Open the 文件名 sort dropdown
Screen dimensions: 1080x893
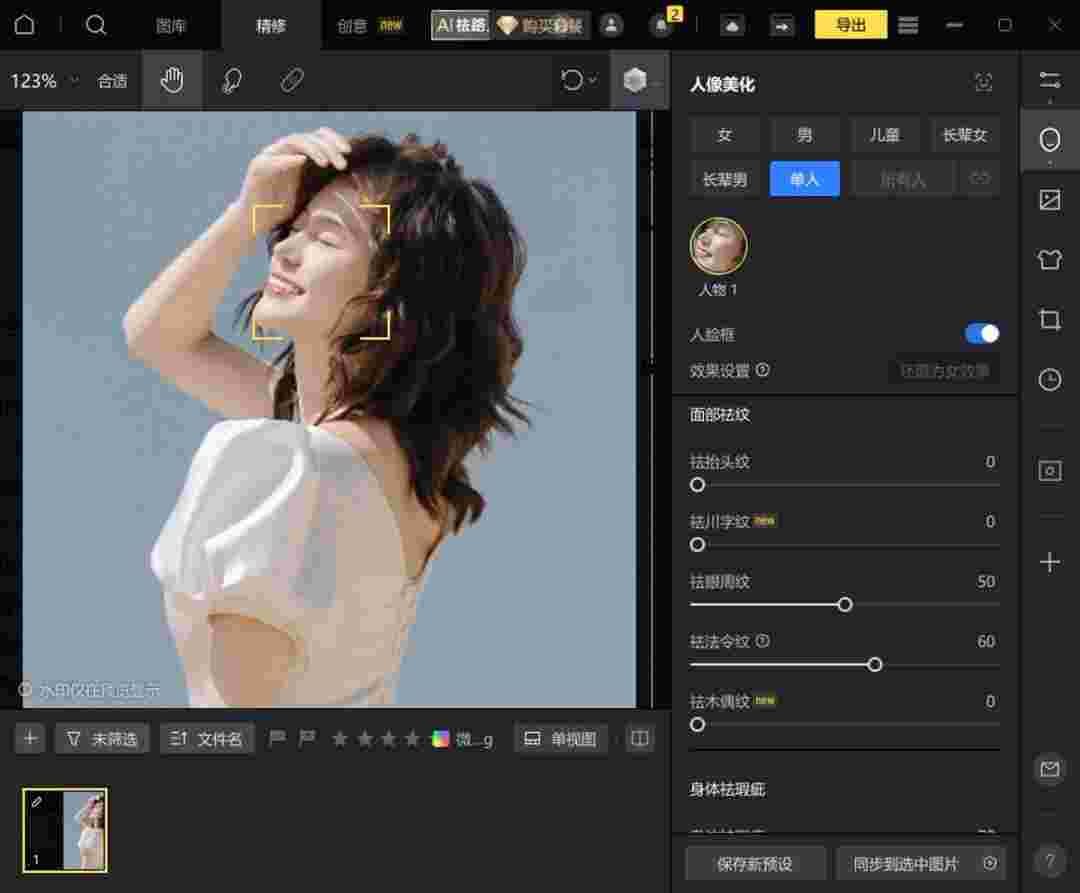[206, 738]
